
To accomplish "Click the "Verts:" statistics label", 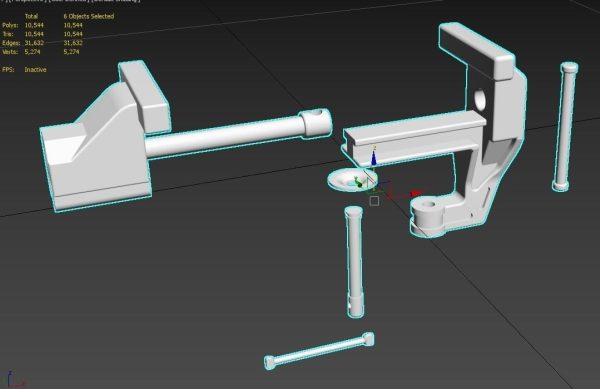I will click(10, 52).
